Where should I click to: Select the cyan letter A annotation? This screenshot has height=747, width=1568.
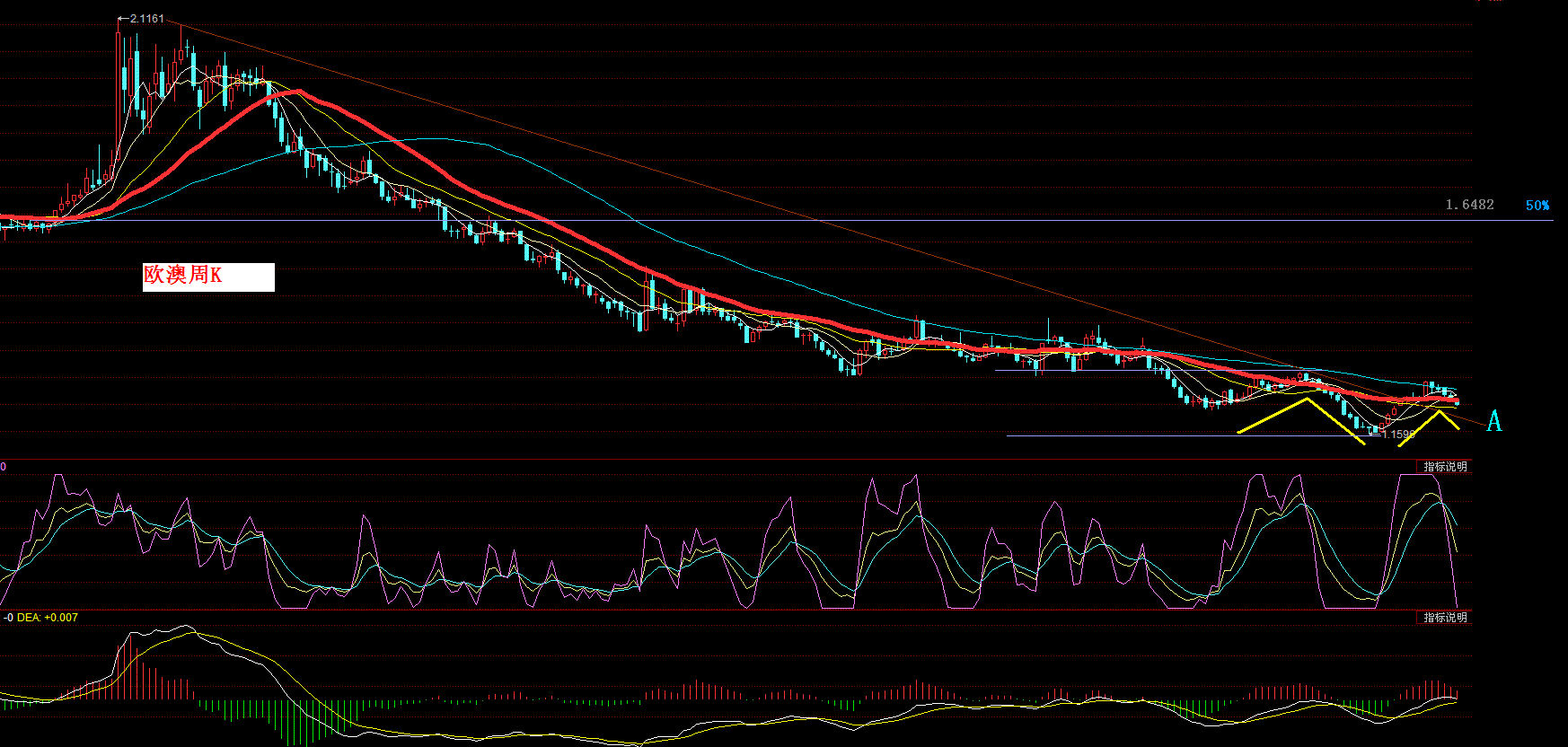(1493, 421)
